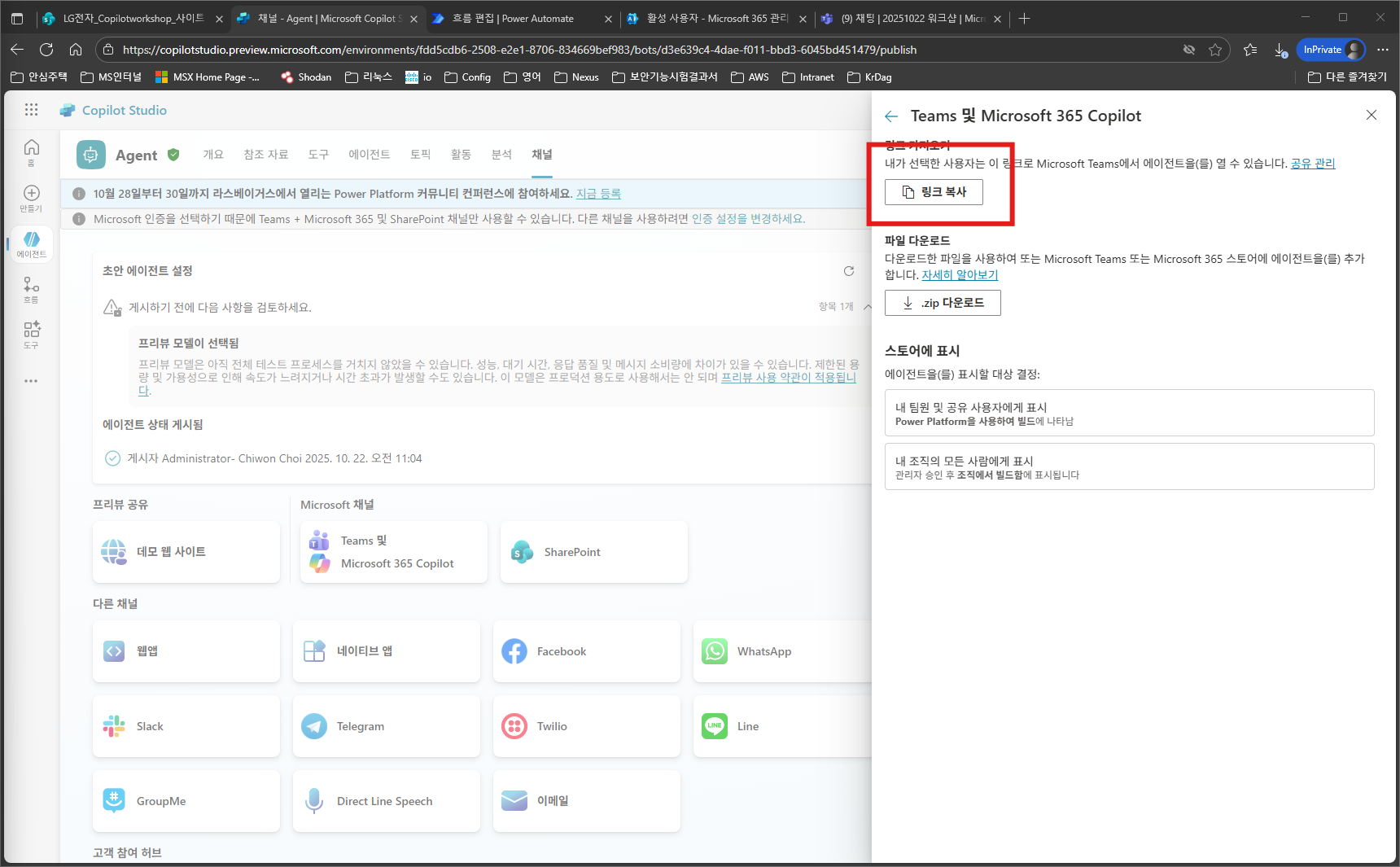Open the 자세히 알아보기 link
Image resolution: width=1400 pixels, height=867 pixels.
point(960,275)
